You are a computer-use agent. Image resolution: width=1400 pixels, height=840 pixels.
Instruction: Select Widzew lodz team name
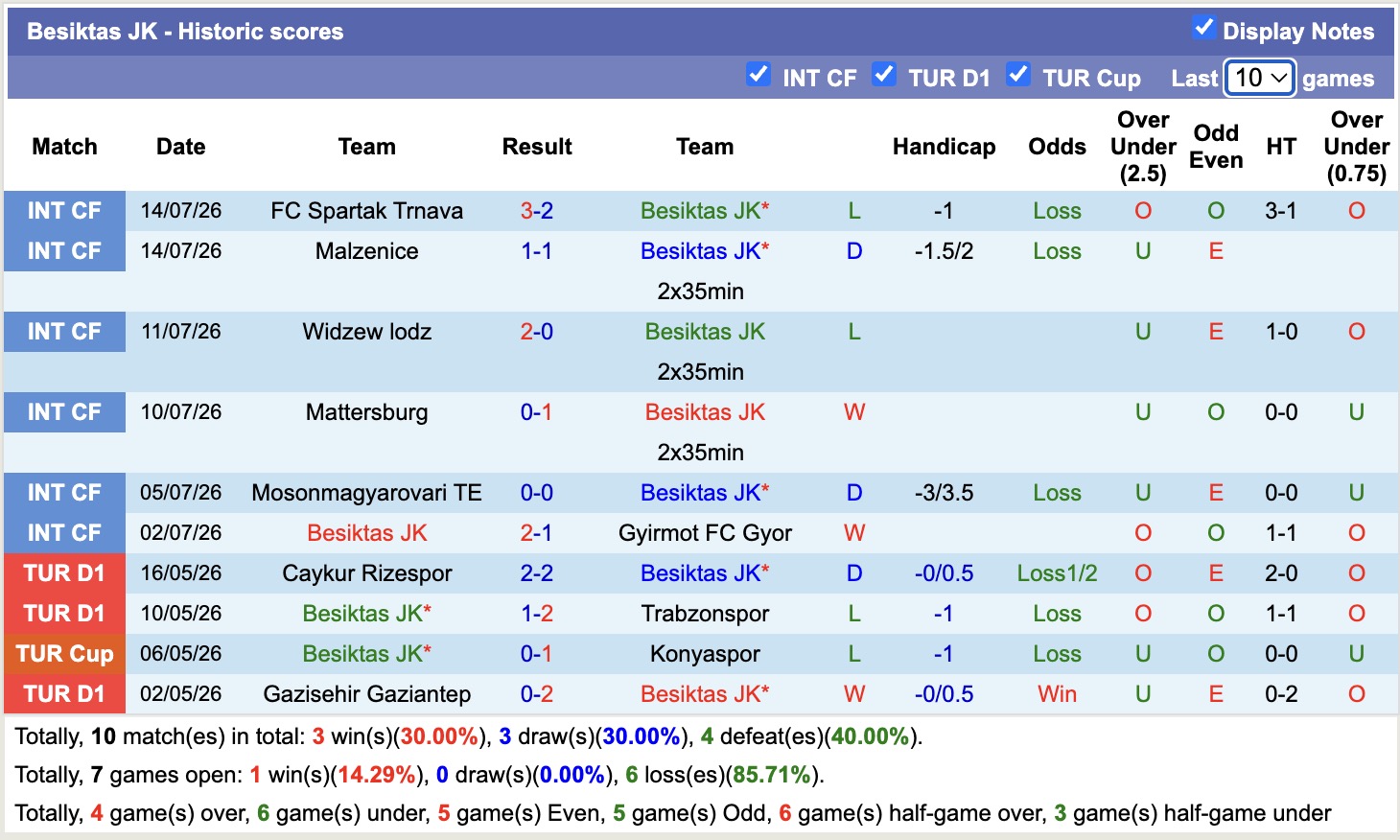[366, 332]
